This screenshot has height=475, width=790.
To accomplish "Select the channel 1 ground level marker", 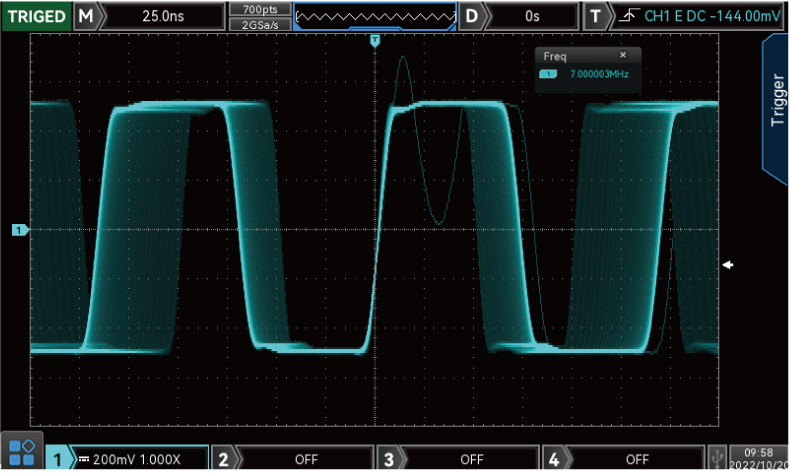I will coord(20,230).
